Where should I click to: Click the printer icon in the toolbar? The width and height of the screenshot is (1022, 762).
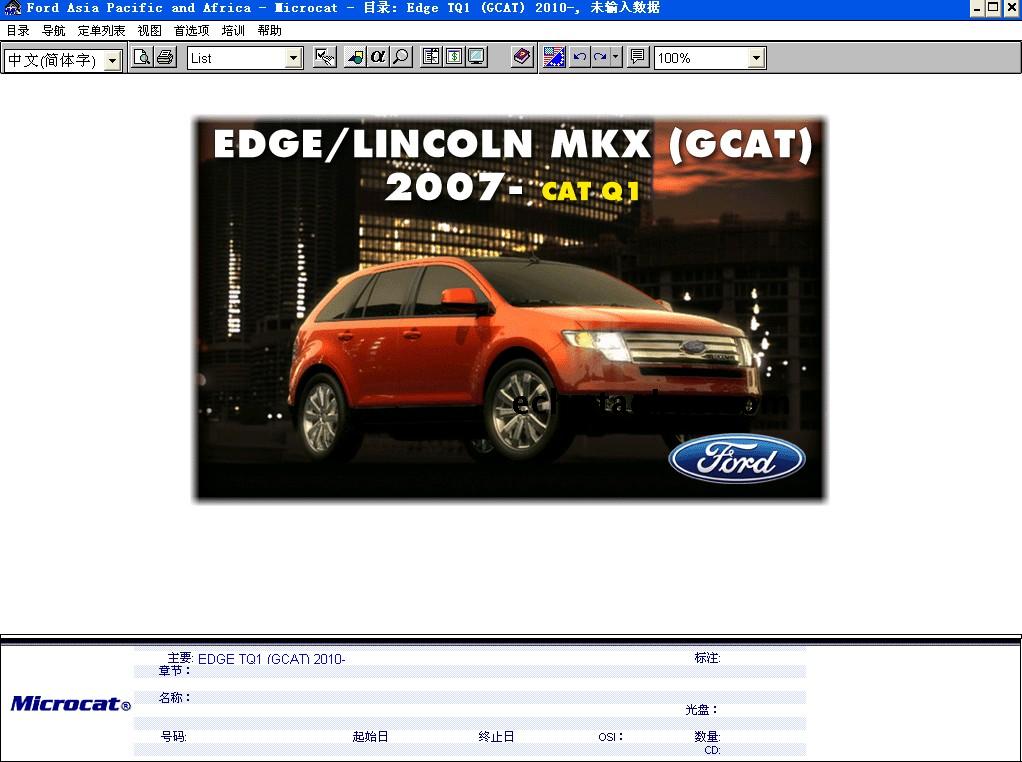click(x=166, y=57)
